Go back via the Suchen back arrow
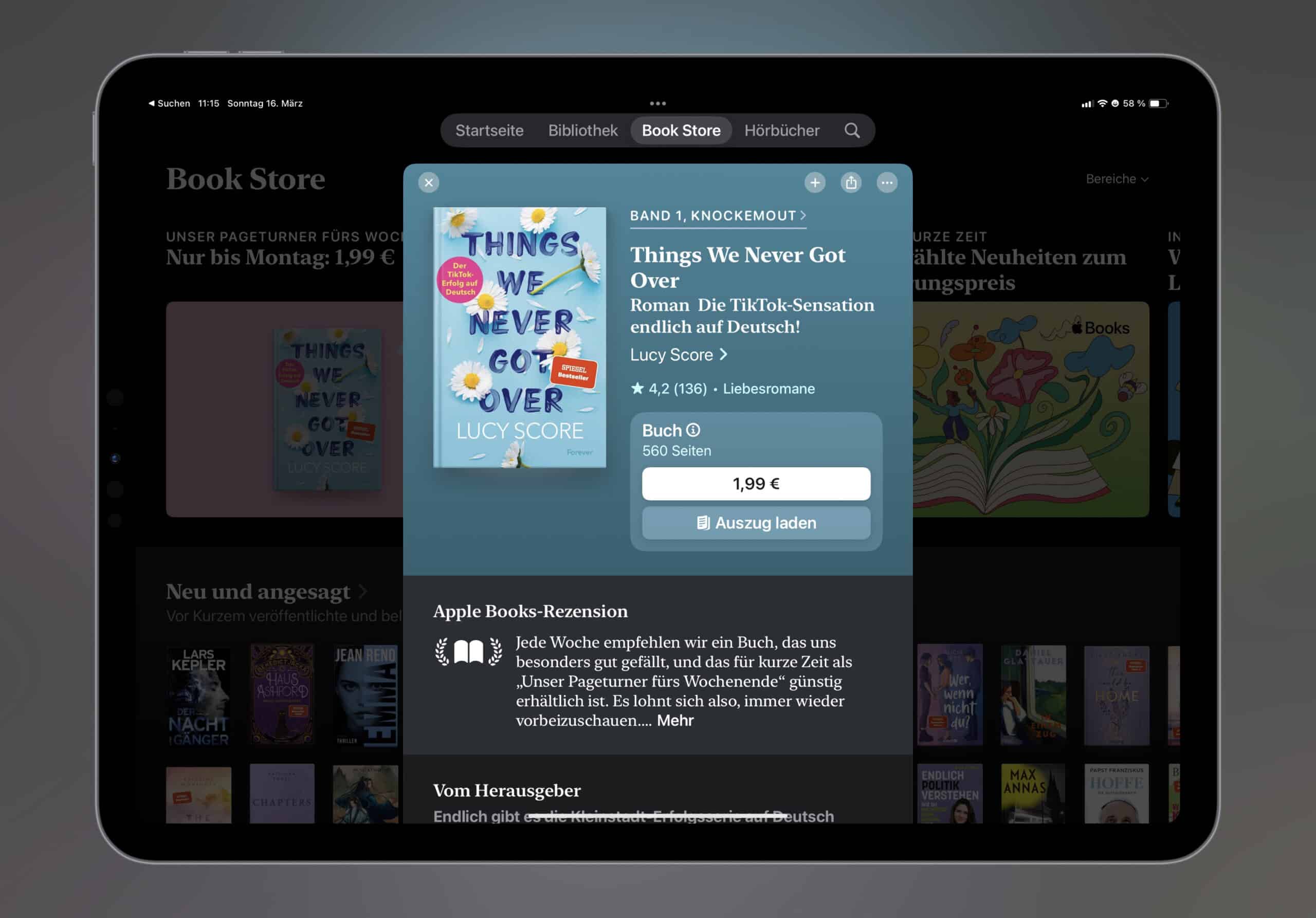 [170, 104]
